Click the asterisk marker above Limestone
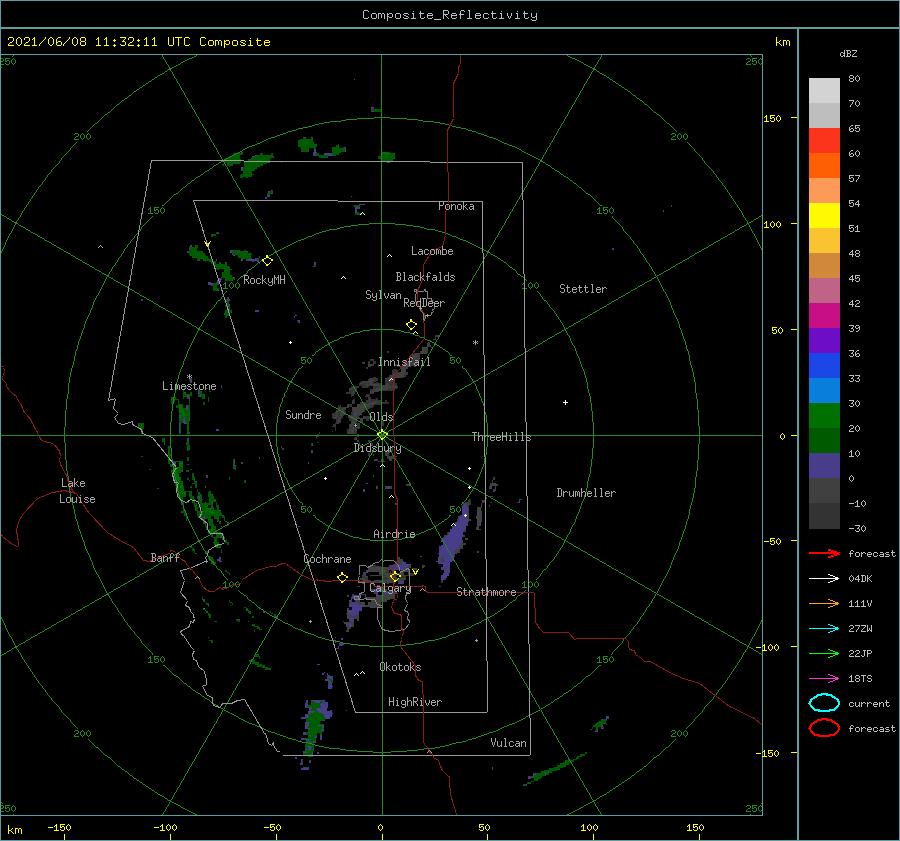This screenshot has height=841, width=900. click(189, 378)
